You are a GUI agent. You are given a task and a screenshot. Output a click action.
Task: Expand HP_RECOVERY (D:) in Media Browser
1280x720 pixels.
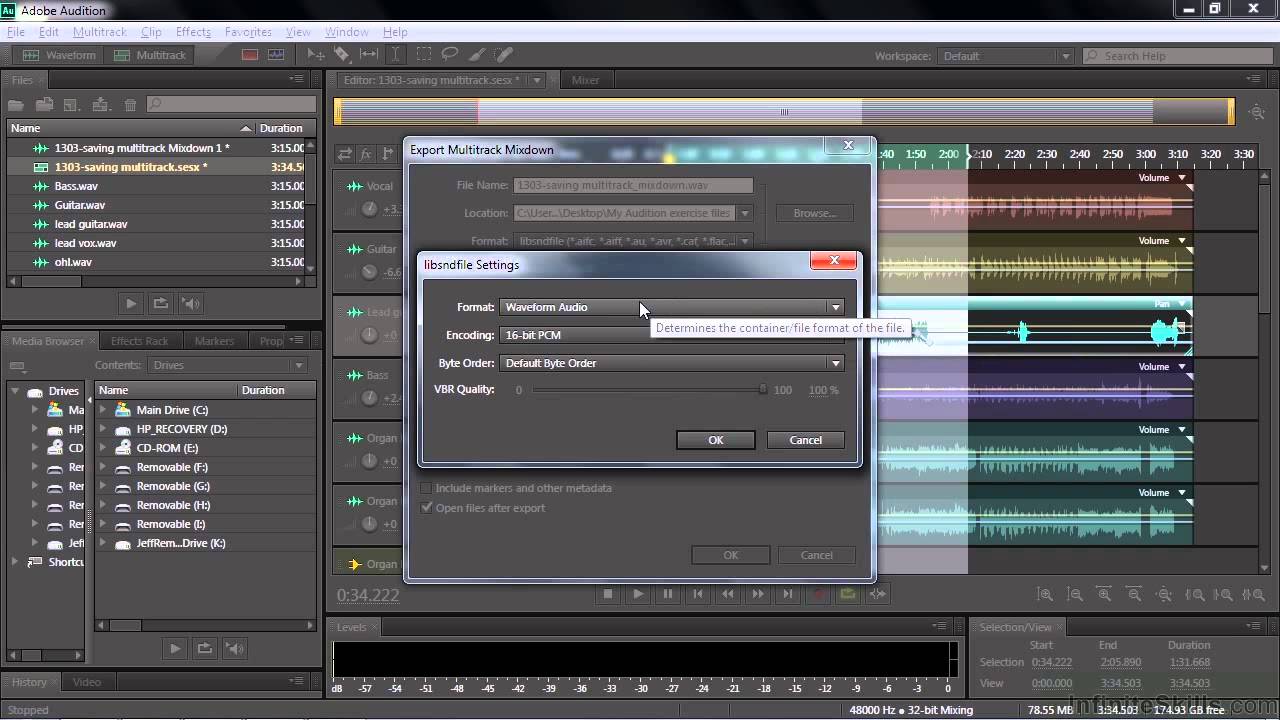tap(103, 429)
